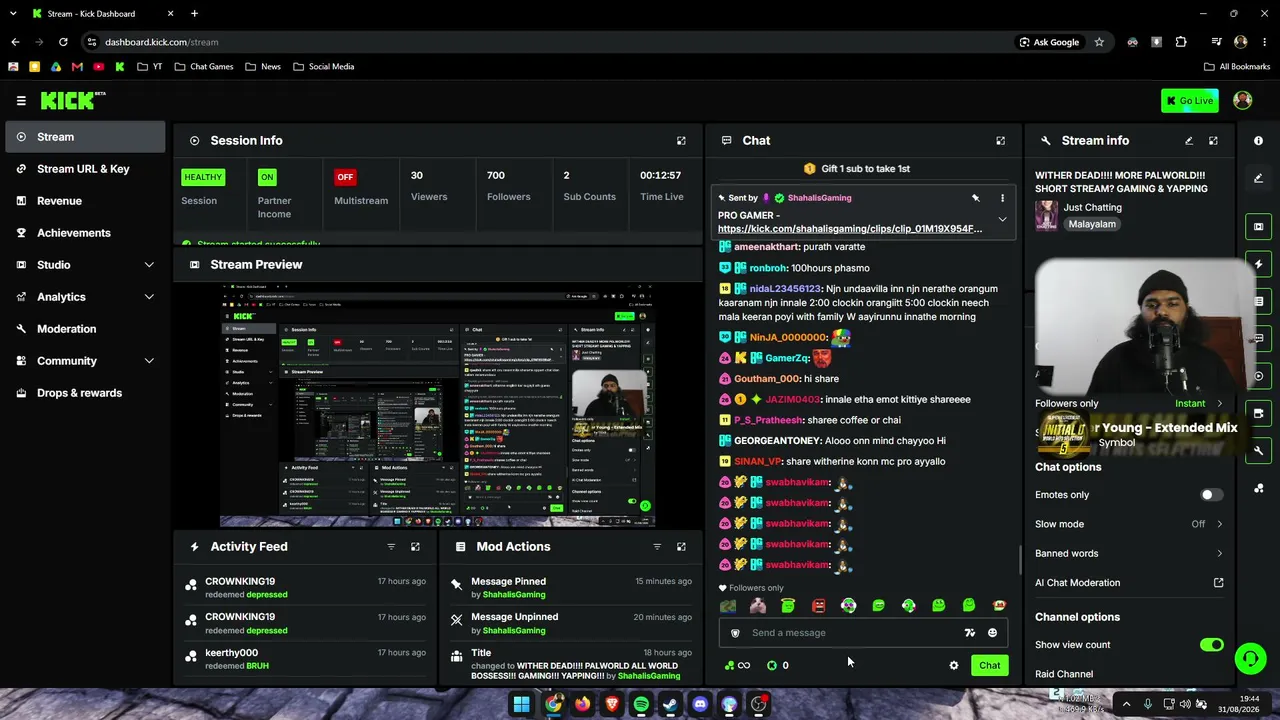Go to the Revenue page
The image size is (1280, 720).
(86, 201)
